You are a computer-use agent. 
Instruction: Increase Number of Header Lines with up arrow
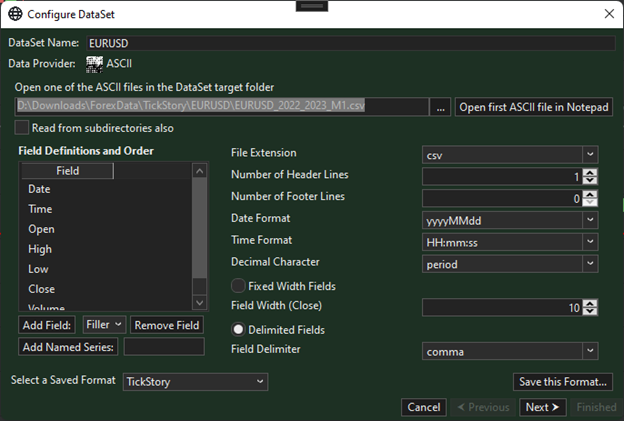(x=590, y=171)
